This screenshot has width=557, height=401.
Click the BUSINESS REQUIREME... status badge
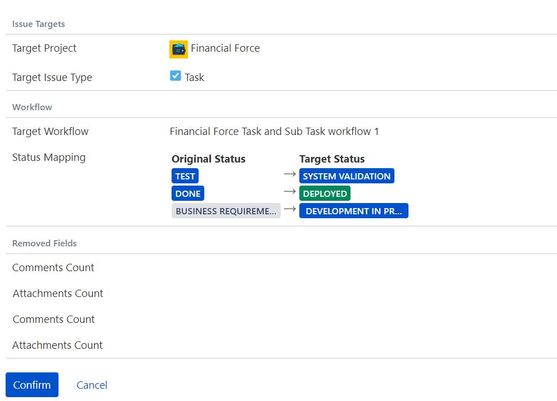tap(226, 211)
